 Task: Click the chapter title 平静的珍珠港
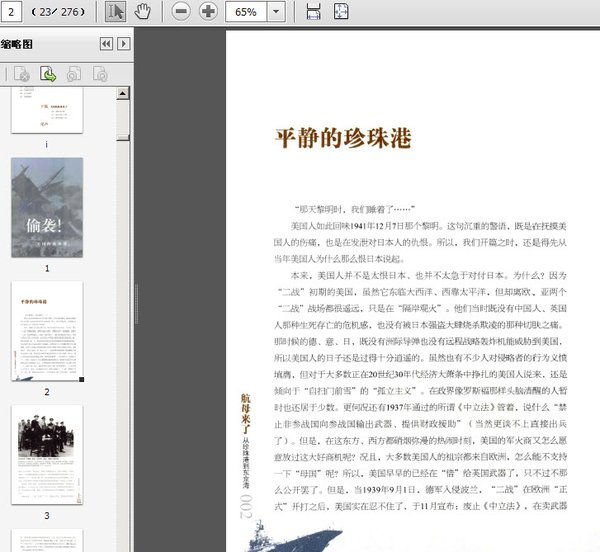pos(342,139)
